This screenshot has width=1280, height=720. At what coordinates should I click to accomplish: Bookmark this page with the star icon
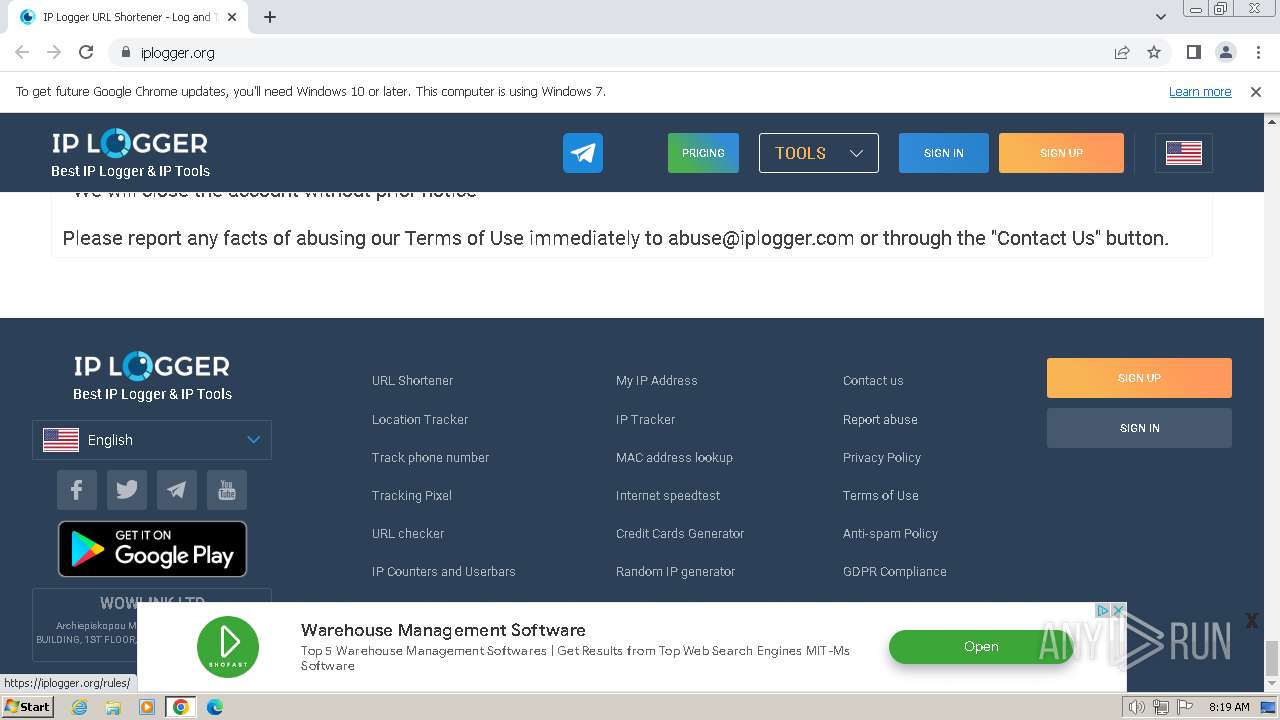tap(1154, 52)
